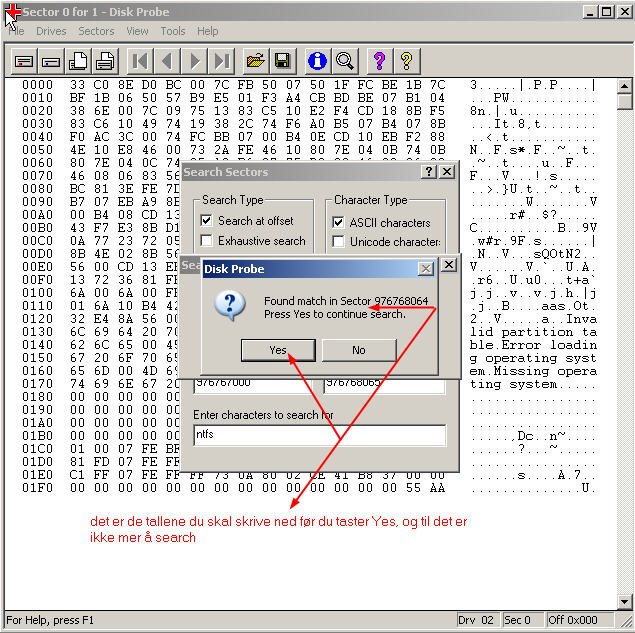The image size is (635, 633).
Task: Click the hex offset row 0100
Action: [x=37, y=293]
